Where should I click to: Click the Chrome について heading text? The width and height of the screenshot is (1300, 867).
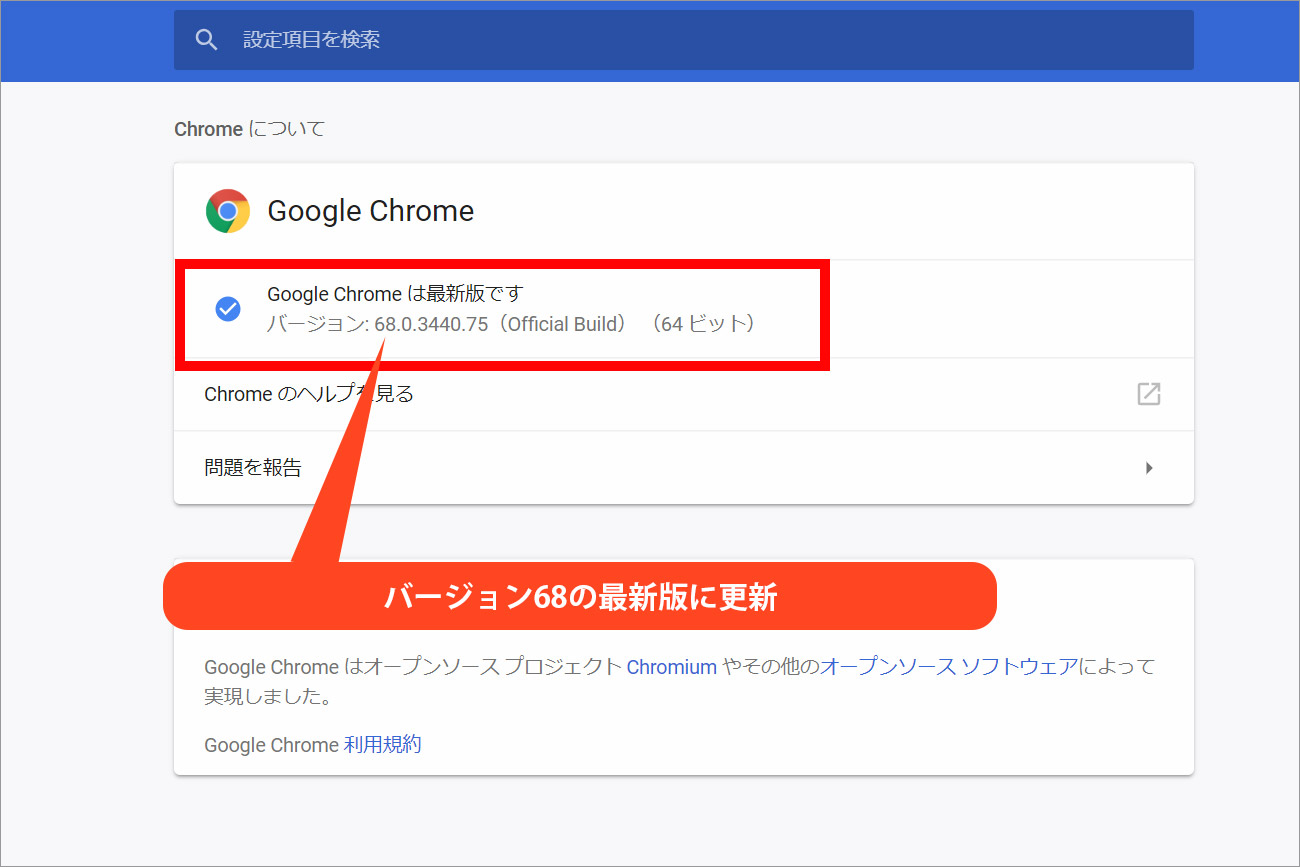click(x=249, y=129)
